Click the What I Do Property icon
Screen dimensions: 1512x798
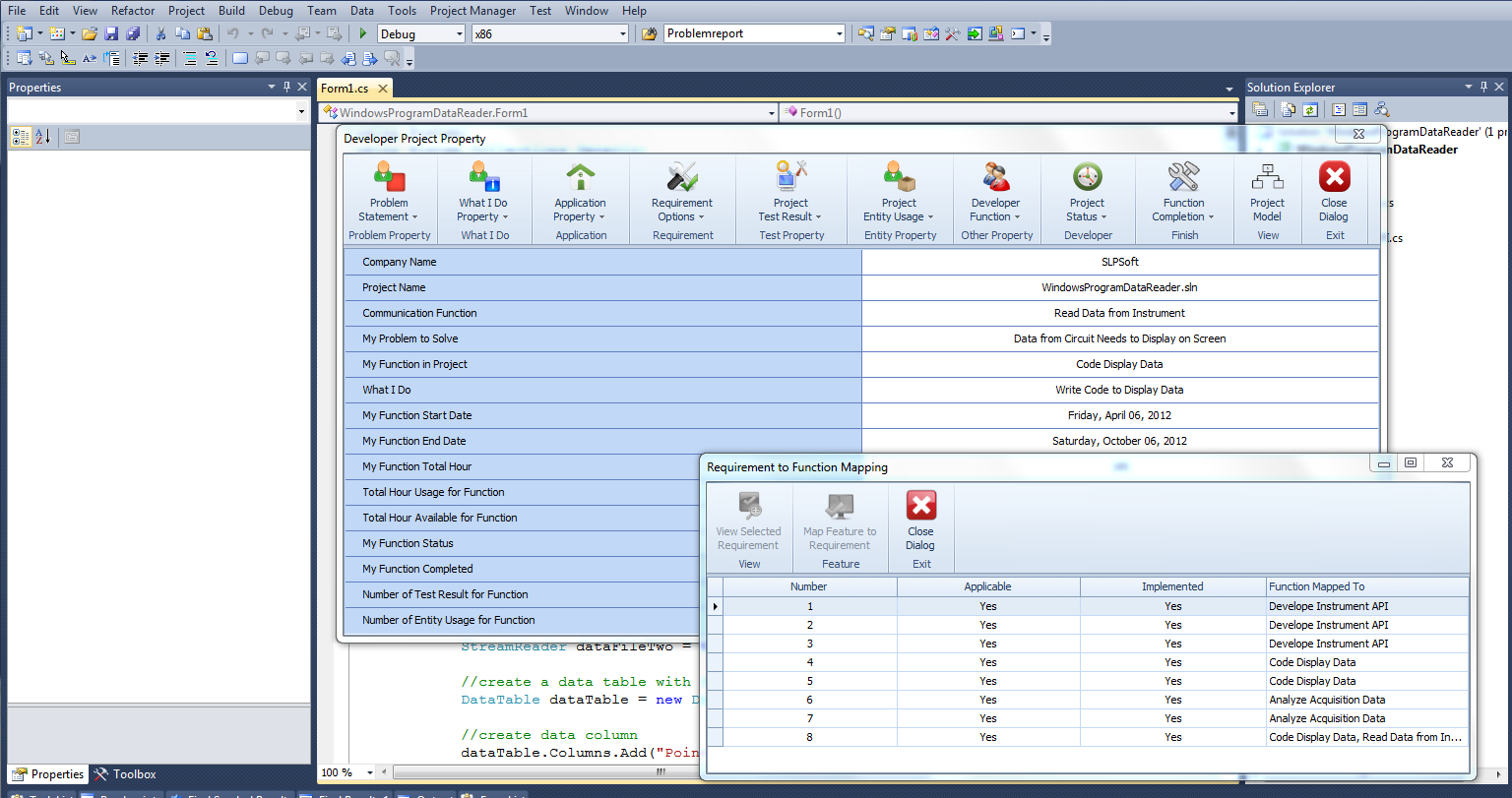pyautogui.click(x=484, y=176)
